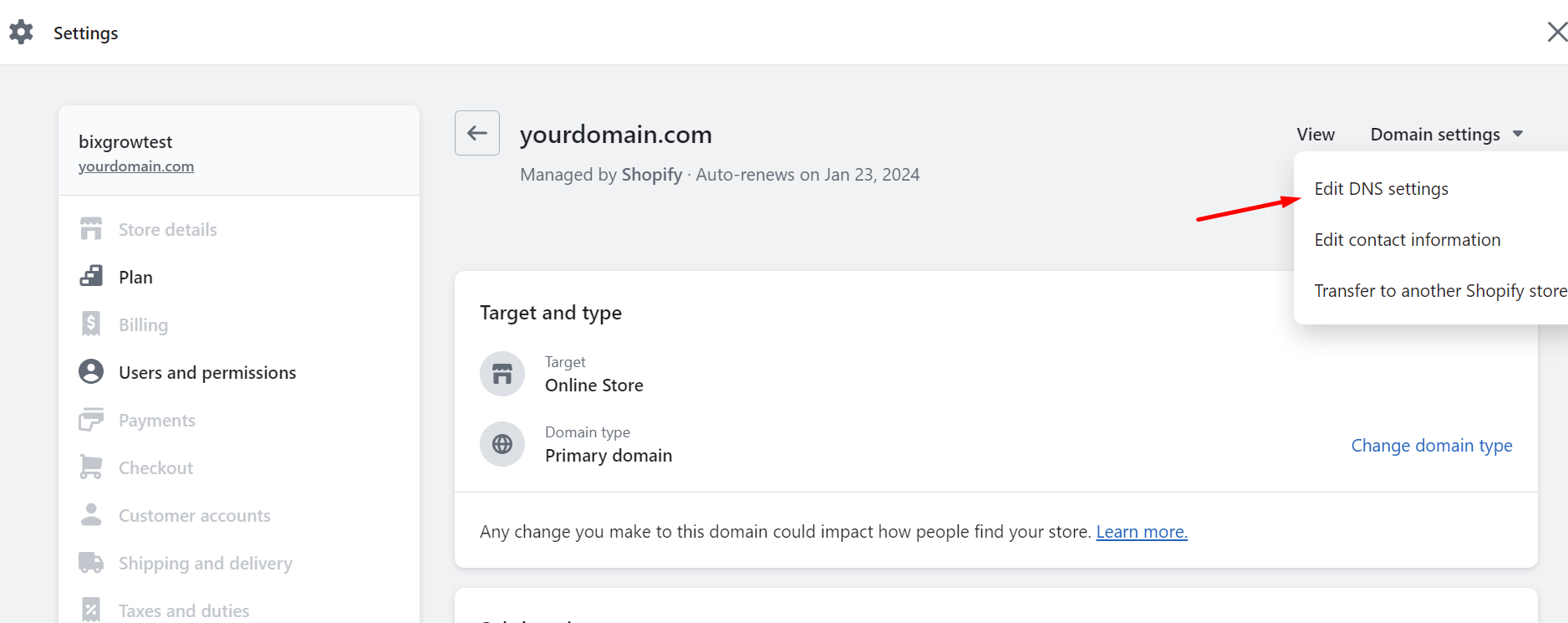The image size is (1568, 623).
Task: Open the Learn more link
Action: (1141, 532)
